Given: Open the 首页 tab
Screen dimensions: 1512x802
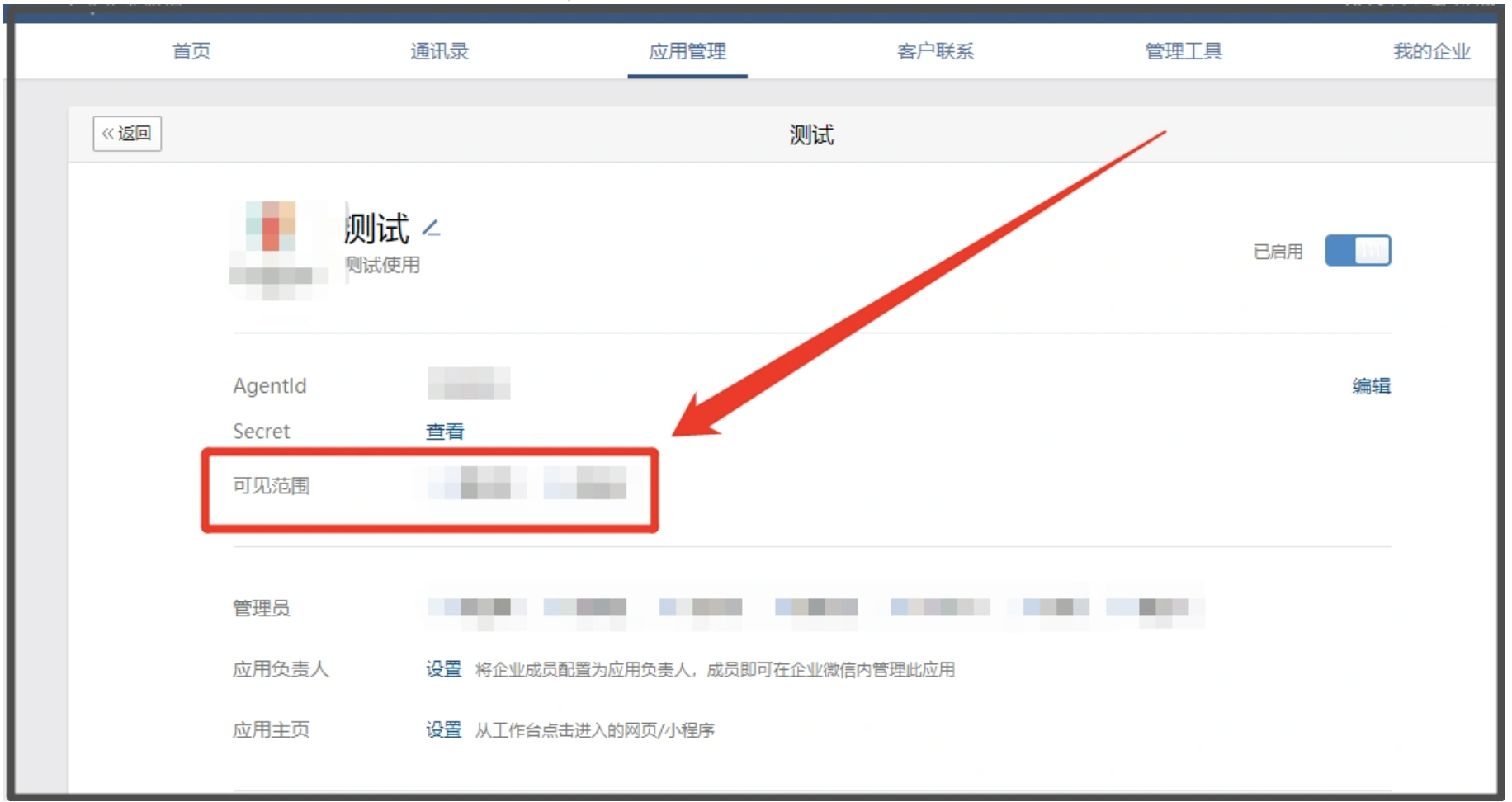Looking at the screenshot, I should (191, 51).
